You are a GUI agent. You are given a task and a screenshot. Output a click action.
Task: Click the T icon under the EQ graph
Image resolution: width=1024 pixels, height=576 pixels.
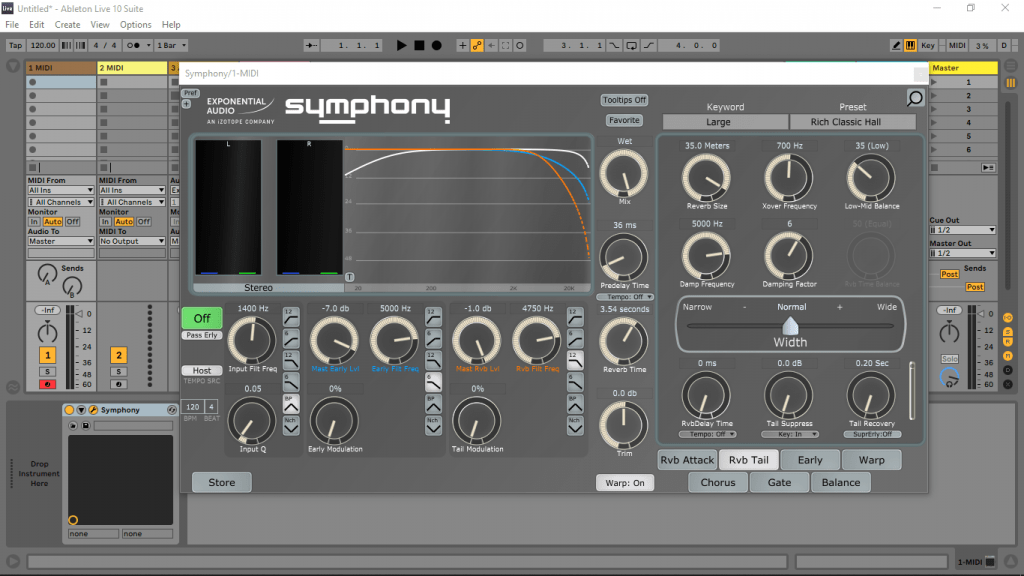pyautogui.click(x=349, y=277)
